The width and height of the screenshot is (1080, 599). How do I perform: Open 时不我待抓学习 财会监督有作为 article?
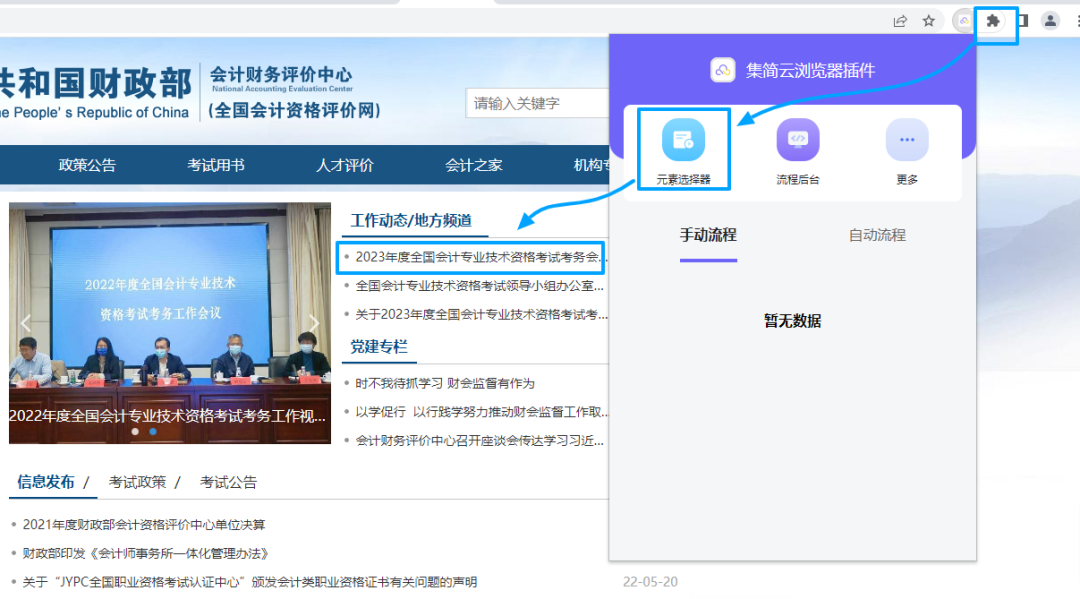(x=445, y=383)
